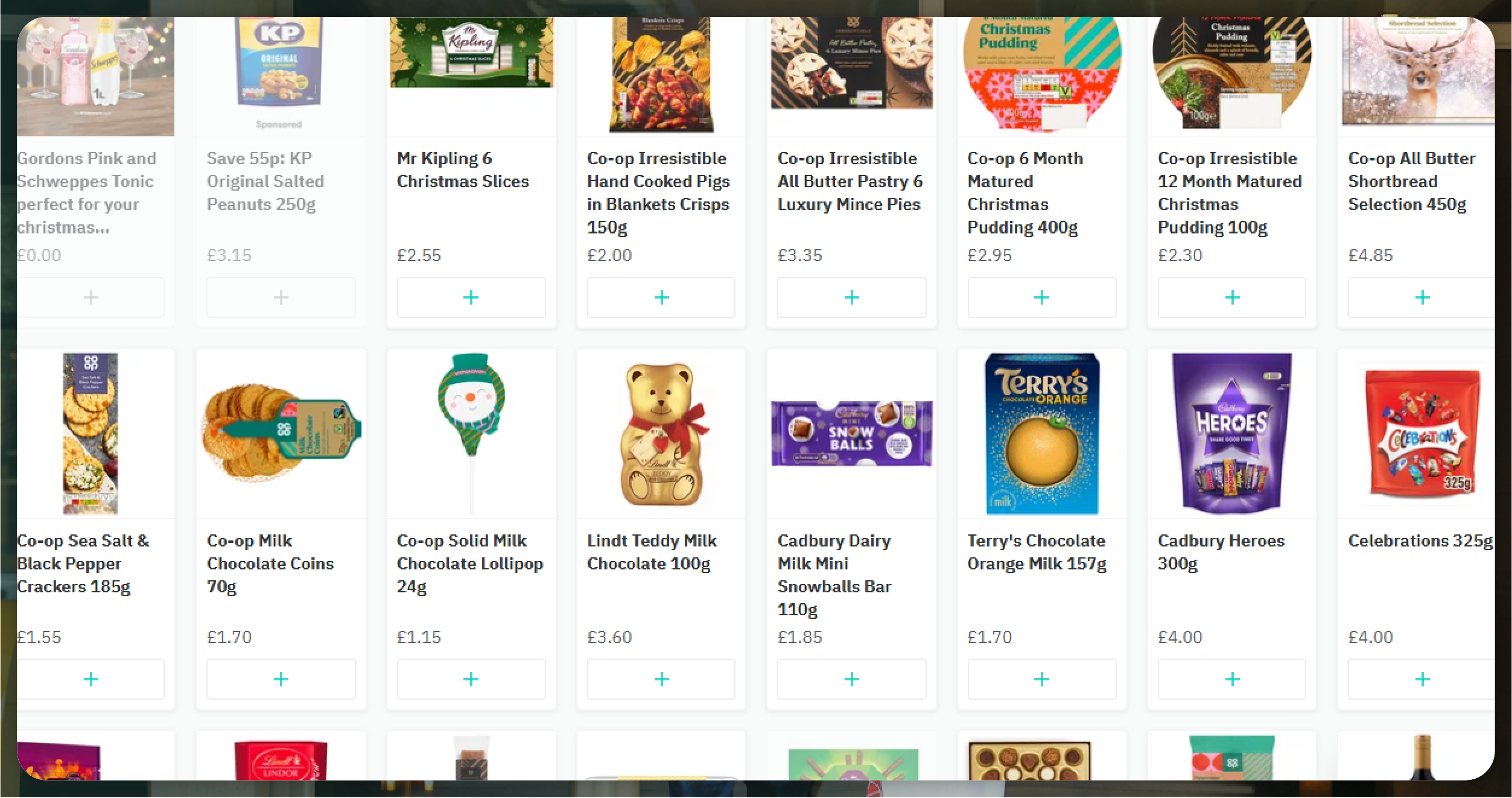Add Luxury Mince Pies with plus icon
The image size is (1512, 798).
click(851, 297)
